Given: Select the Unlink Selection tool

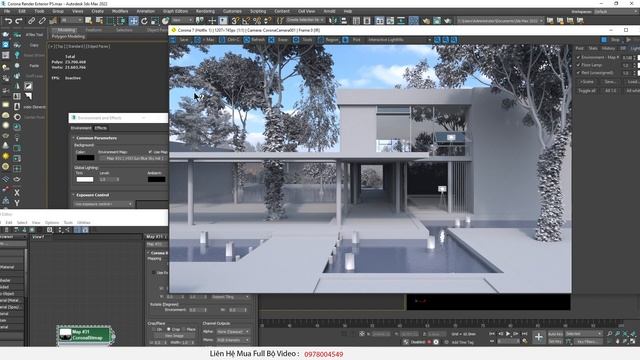Looking at the screenshot, I should tap(42, 20).
